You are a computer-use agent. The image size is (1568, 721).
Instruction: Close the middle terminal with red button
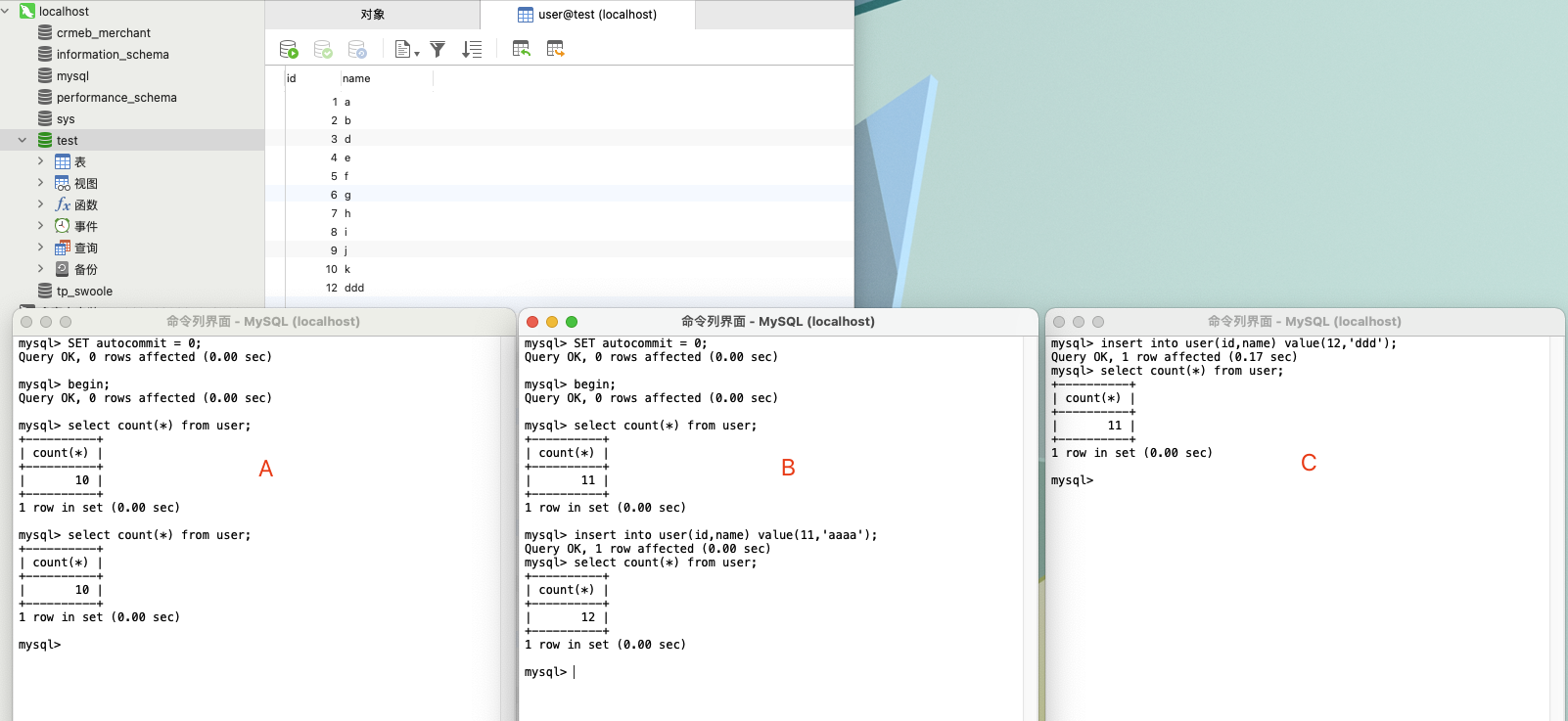click(532, 322)
